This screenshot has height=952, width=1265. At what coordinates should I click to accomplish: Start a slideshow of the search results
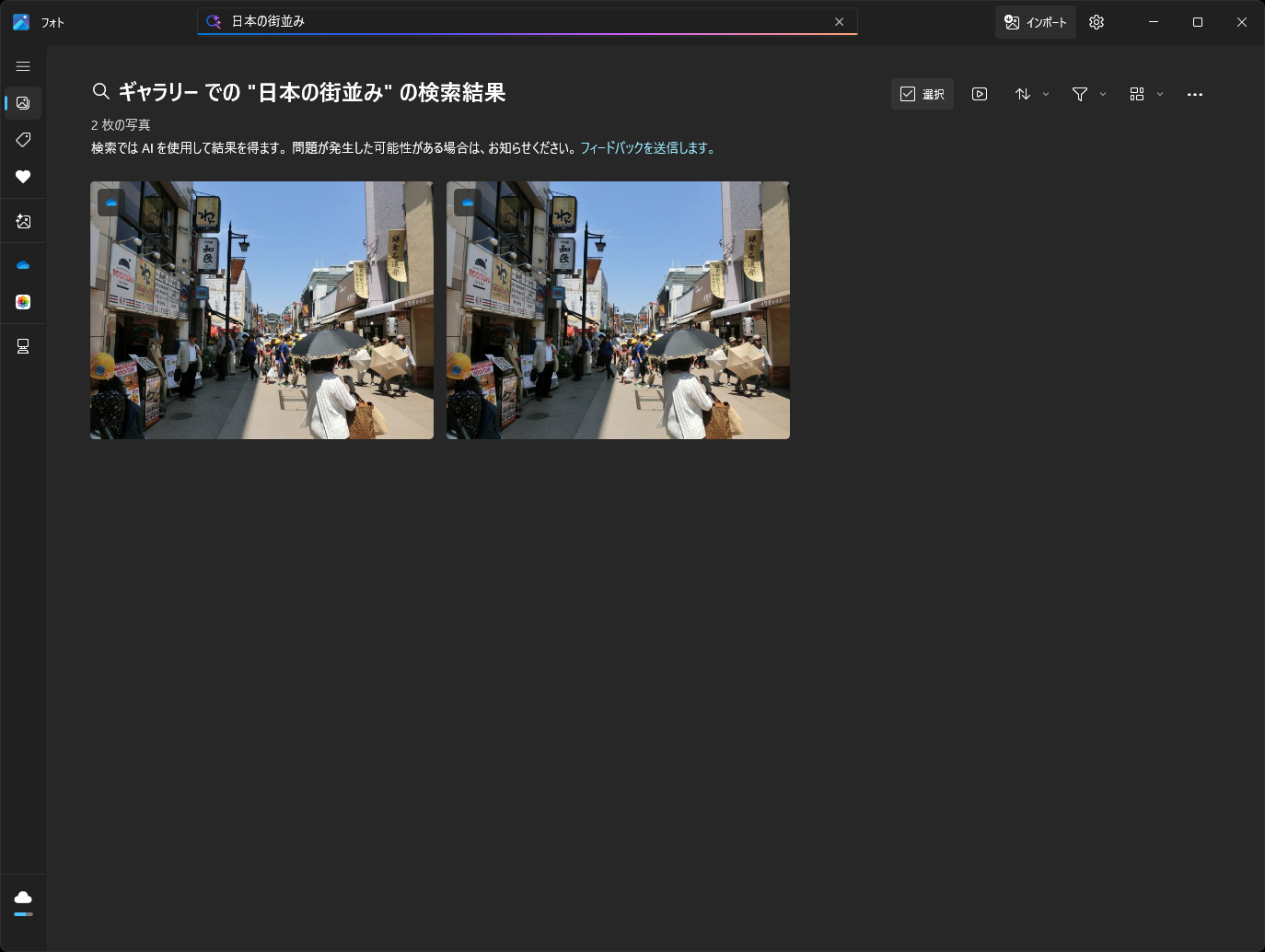tap(980, 93)
